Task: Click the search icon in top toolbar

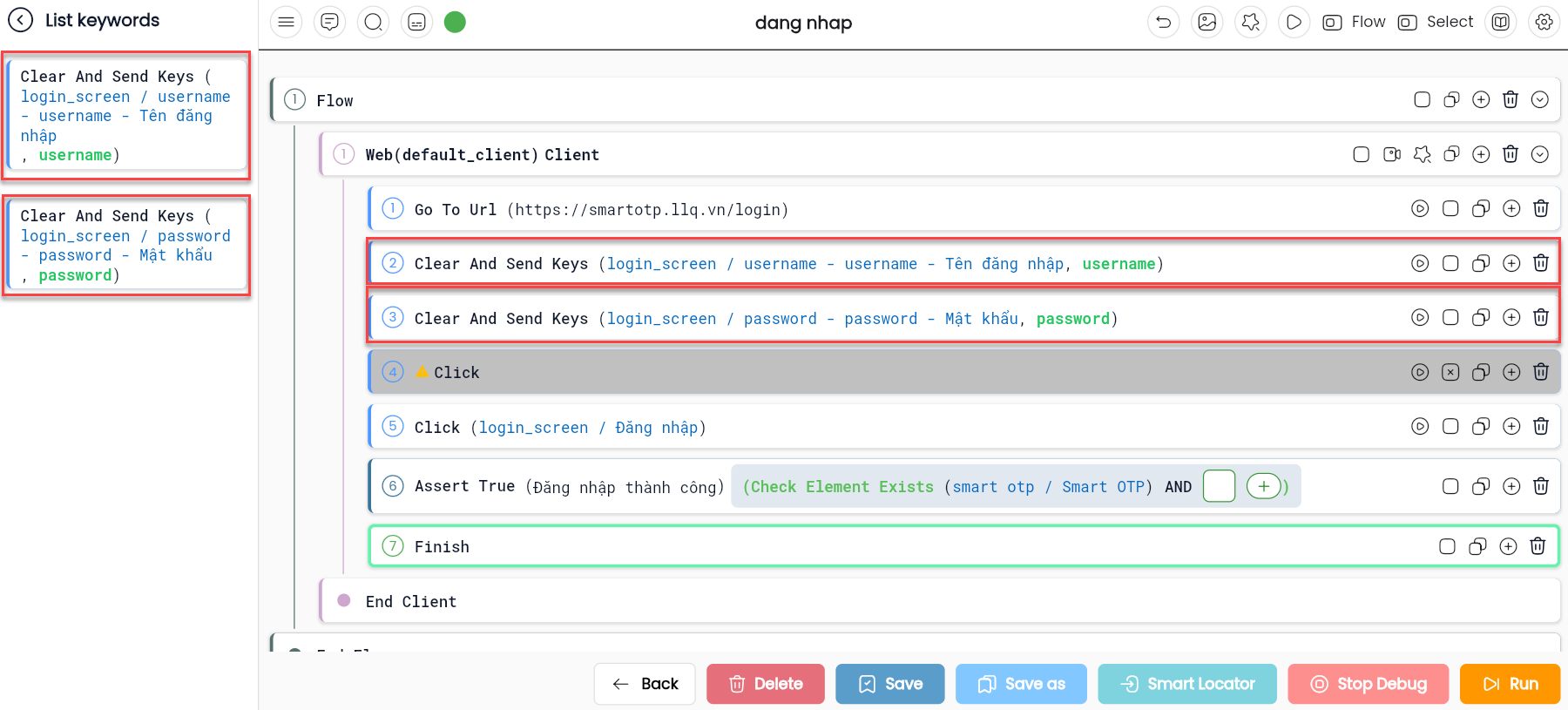Action: [x=373, y=22]
